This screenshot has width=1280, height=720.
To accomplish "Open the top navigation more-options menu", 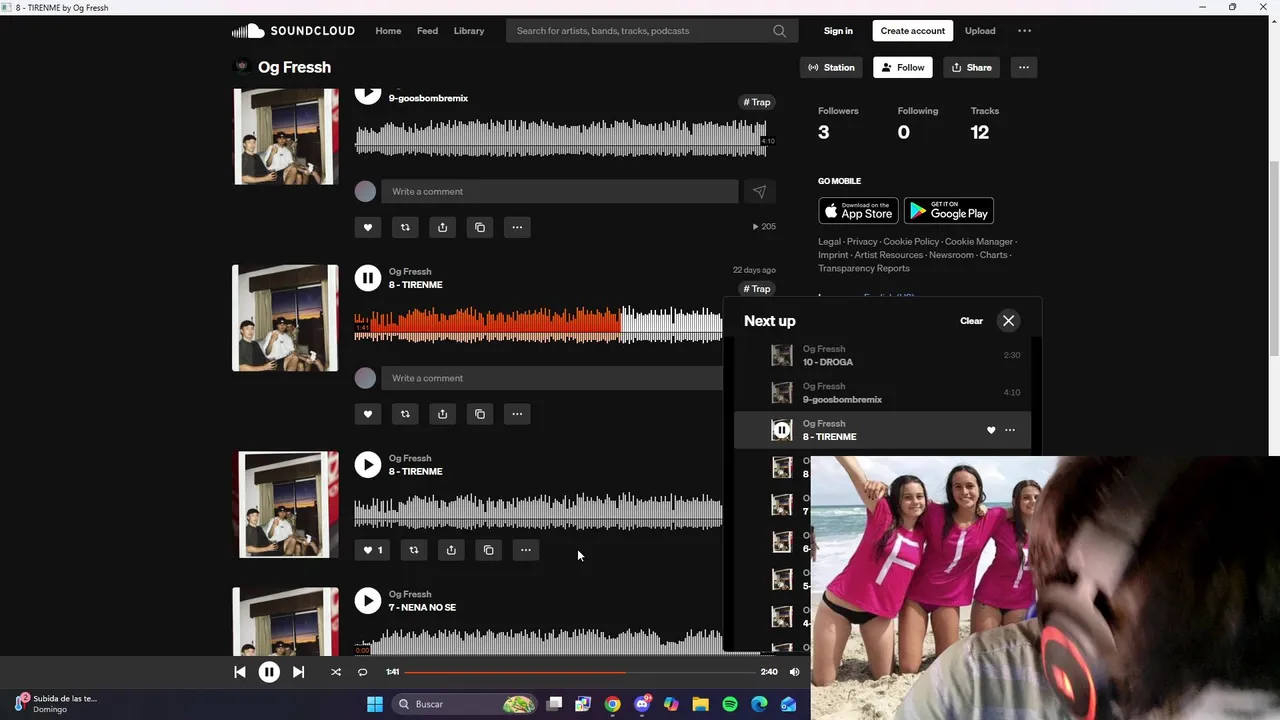I will click(1024, 31).
